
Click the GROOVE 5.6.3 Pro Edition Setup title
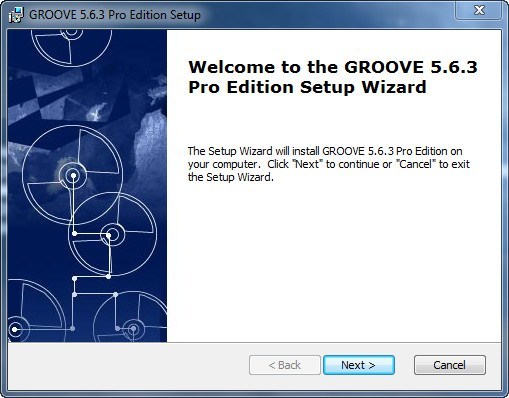[115, 15]
